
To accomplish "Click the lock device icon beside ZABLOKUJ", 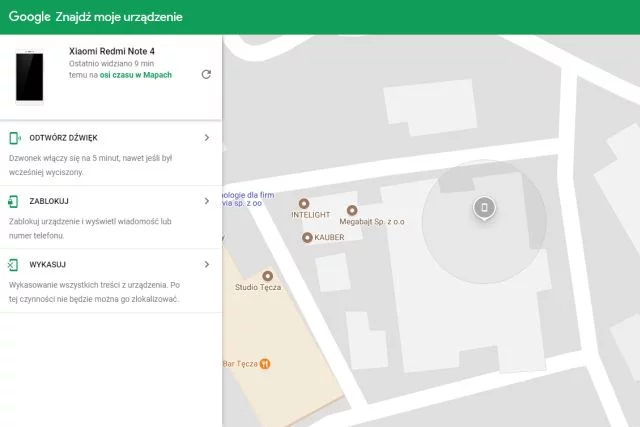I will [13, 201].
